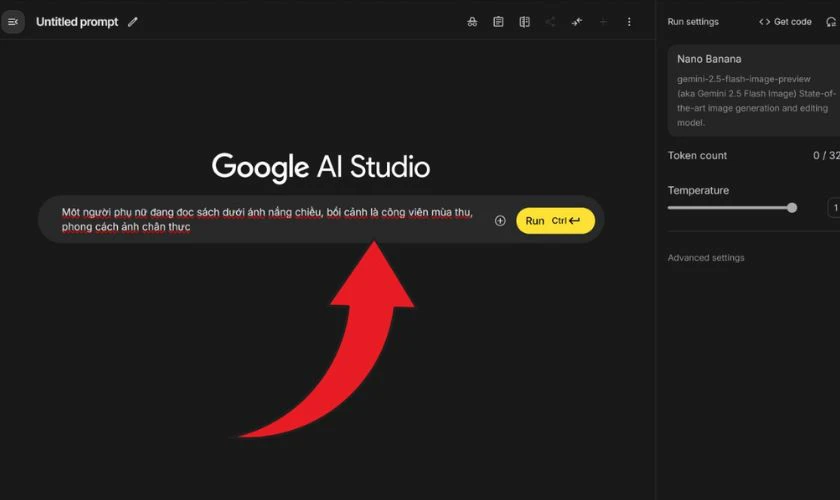
Task: Click the plus icon in top toolbar
Action: [x=603, y=22]
